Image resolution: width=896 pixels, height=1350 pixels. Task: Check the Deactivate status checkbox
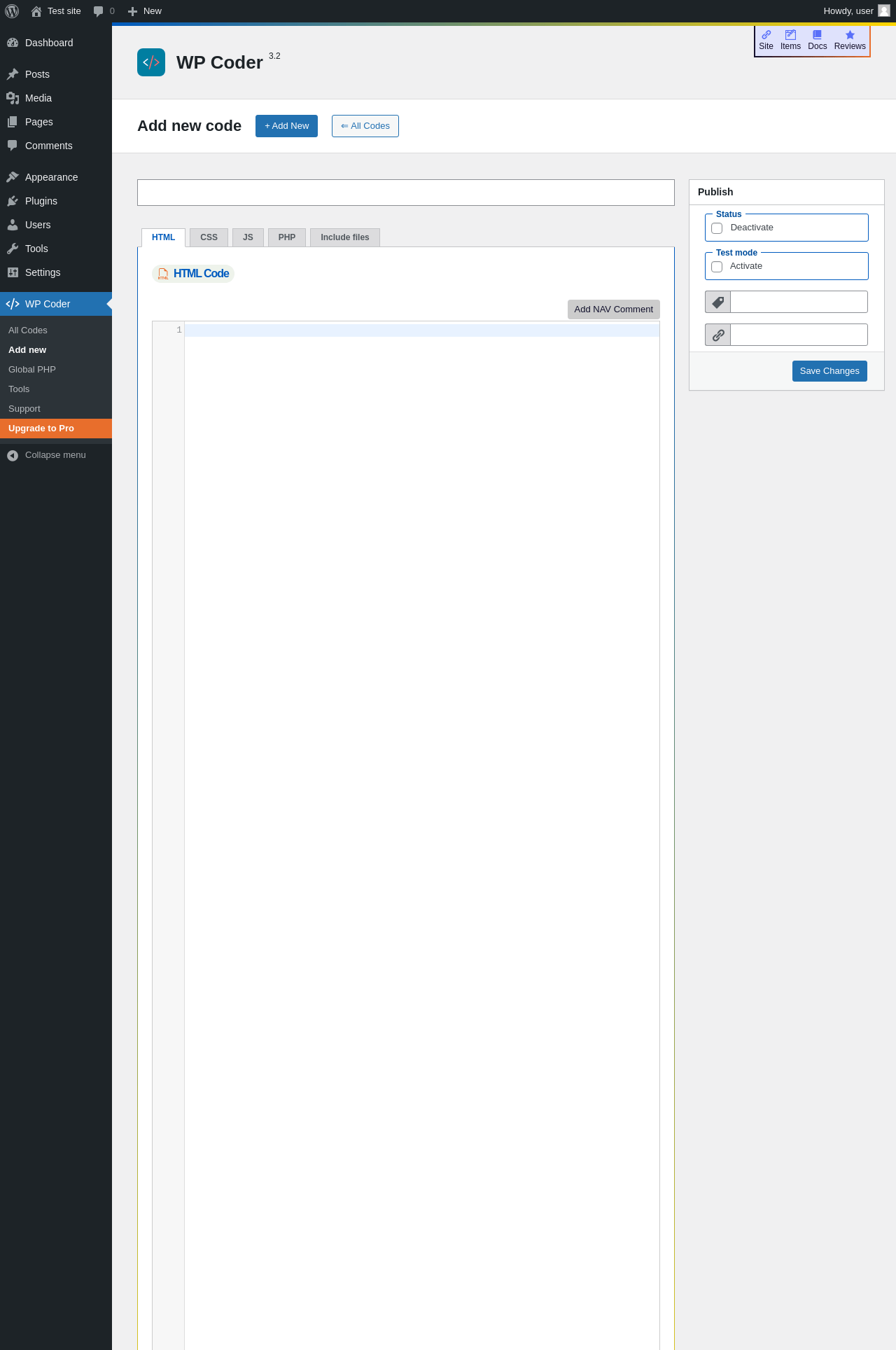(x=717, y=228)
